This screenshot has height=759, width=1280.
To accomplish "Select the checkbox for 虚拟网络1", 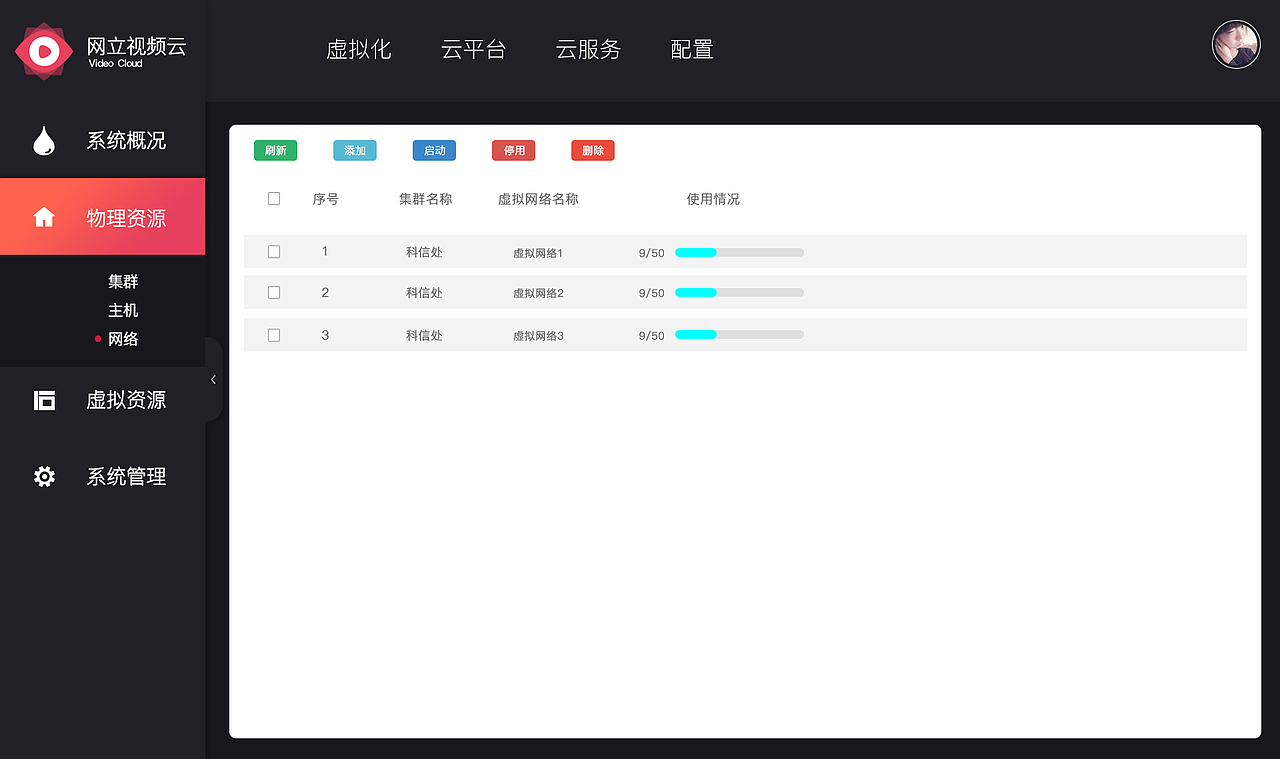I will click(x=274, y=251).
